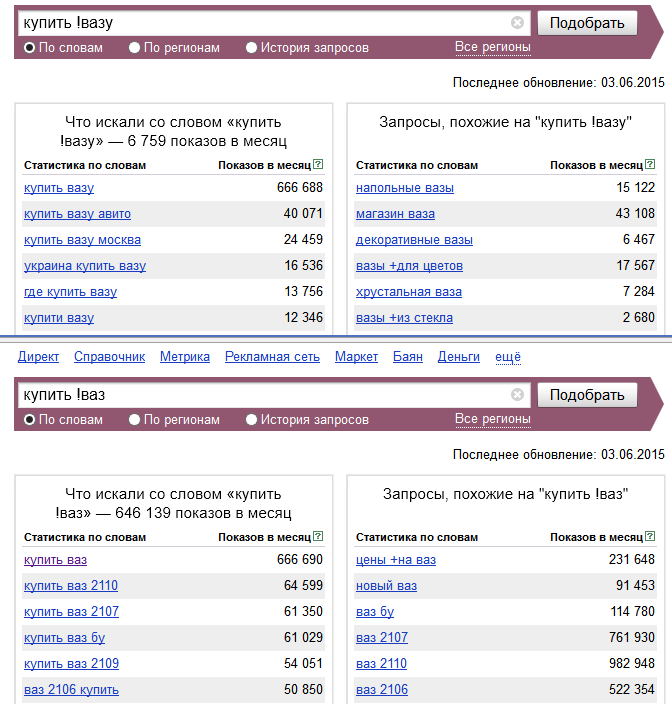This screenshot has height=704, width=672.
Task: Open the «ваз бу» similar query link
Action: [x=375, y=612]
